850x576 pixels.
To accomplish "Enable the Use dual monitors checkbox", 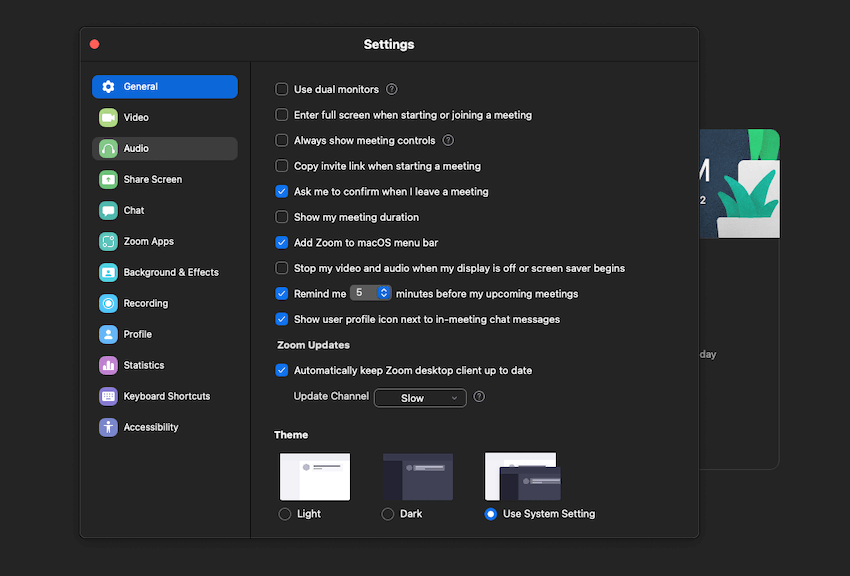I will (282, 90).
